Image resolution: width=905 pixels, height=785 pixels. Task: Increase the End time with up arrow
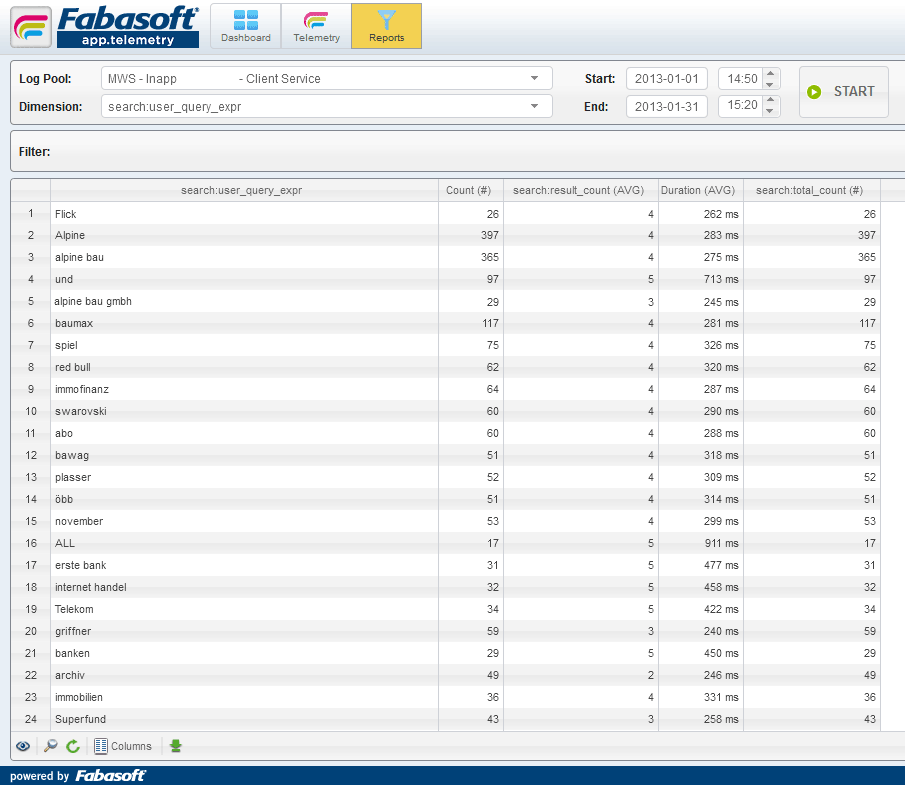pos(770,100)
